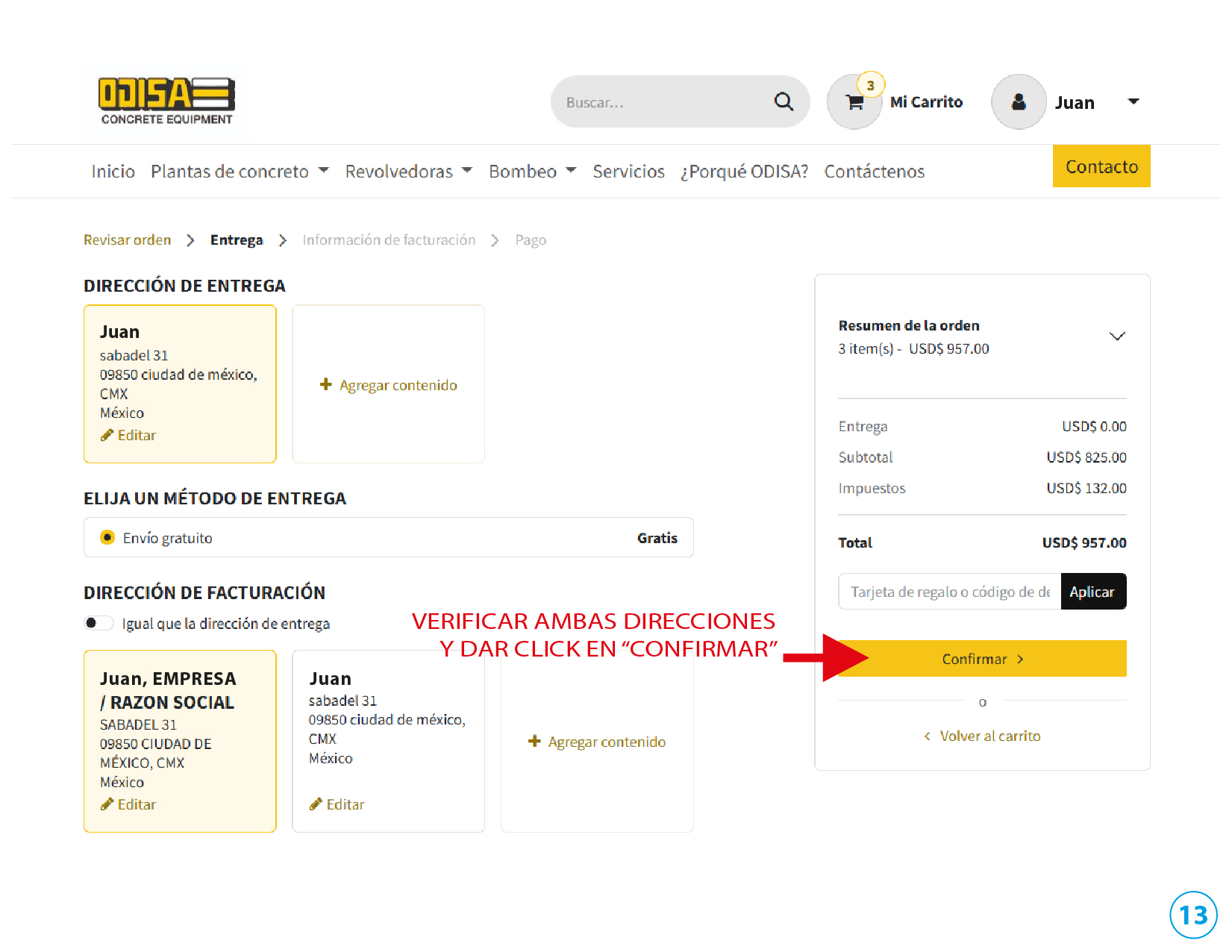Click the pencil icon in EMPRESA billing card
The height and width of the screenshot is (952, 1232).
(x=107, y=804)
